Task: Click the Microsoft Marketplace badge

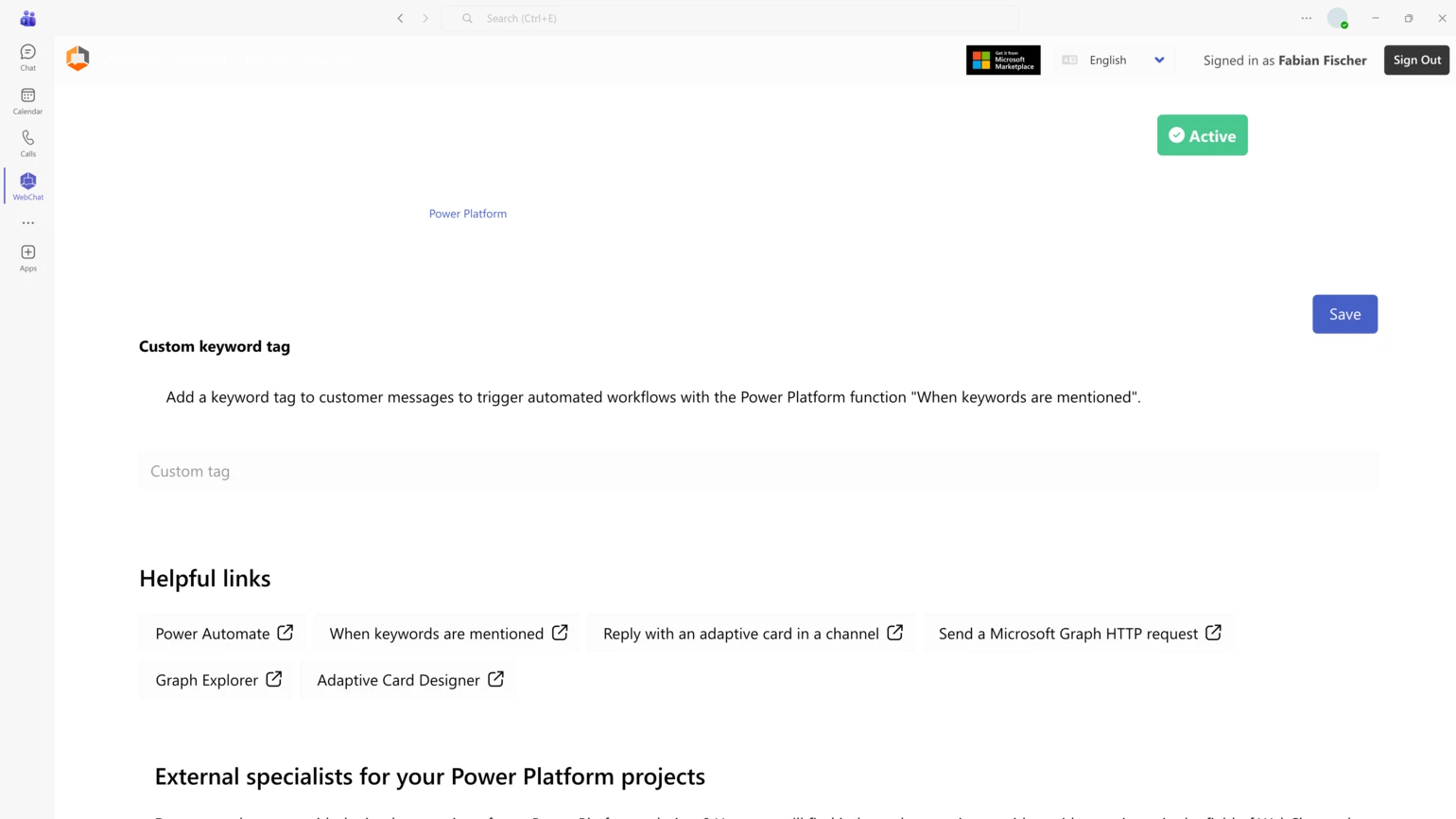Action: (1003, 60)
